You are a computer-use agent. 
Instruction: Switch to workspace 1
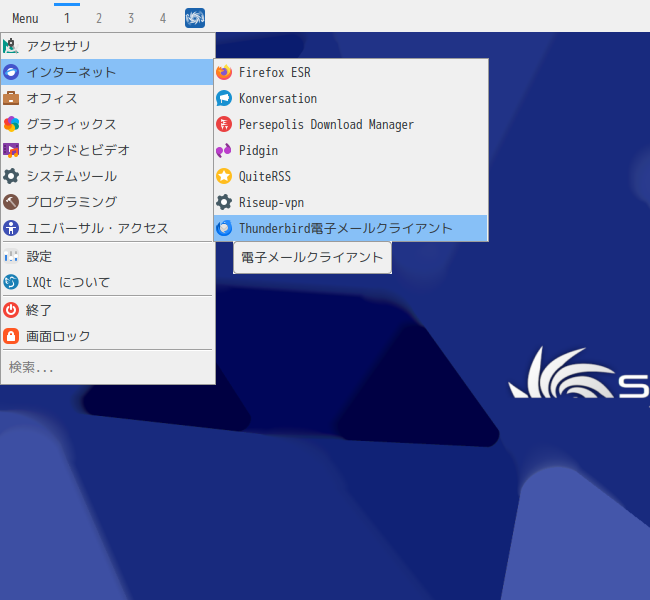click(x=67, y=18)
